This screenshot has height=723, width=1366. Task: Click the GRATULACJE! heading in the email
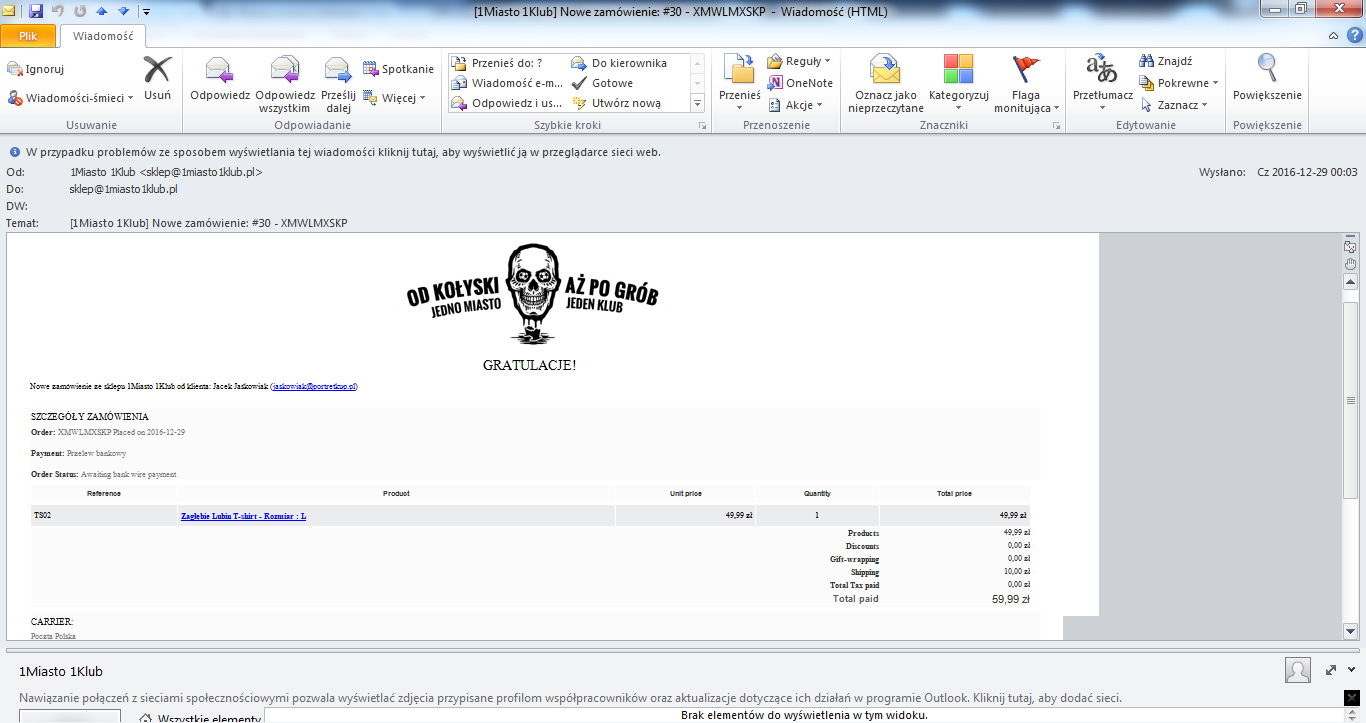click(529, 365)
